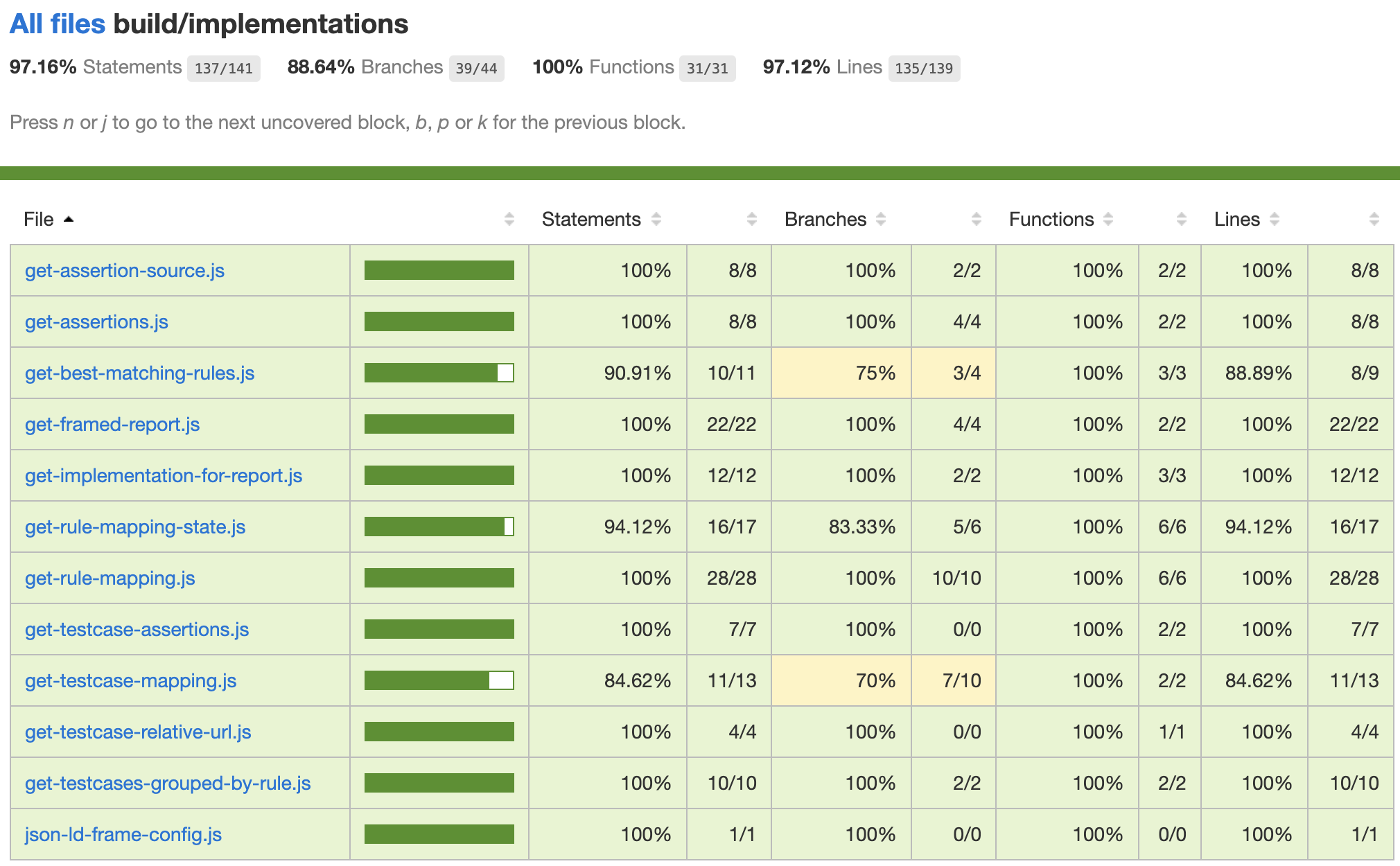1400x866 pixels.
Task: Open get-best-matching-rules.js coverage details
Action: coord(139,373)
